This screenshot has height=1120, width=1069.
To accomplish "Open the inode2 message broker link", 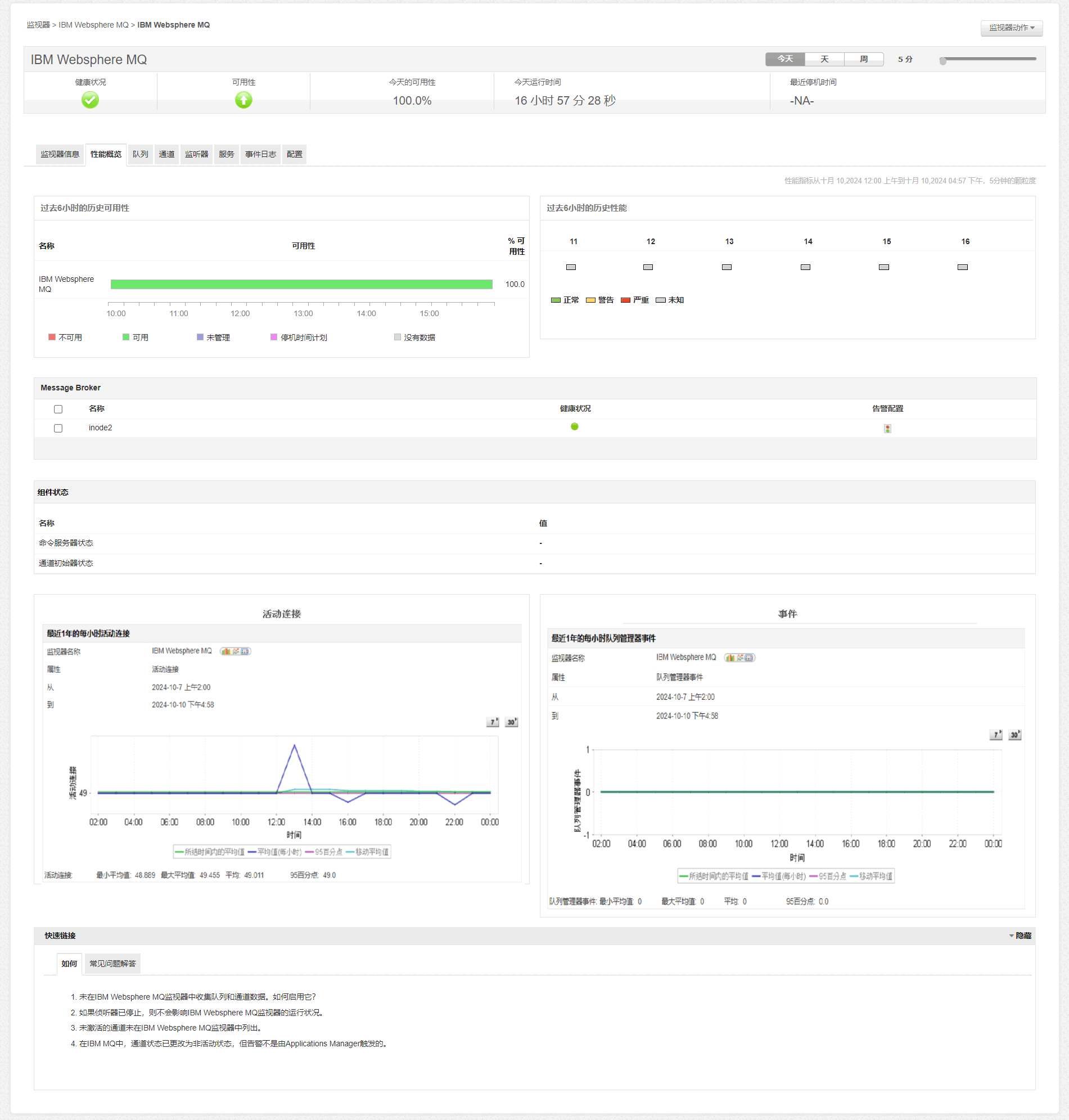I will tap(100, 428).
